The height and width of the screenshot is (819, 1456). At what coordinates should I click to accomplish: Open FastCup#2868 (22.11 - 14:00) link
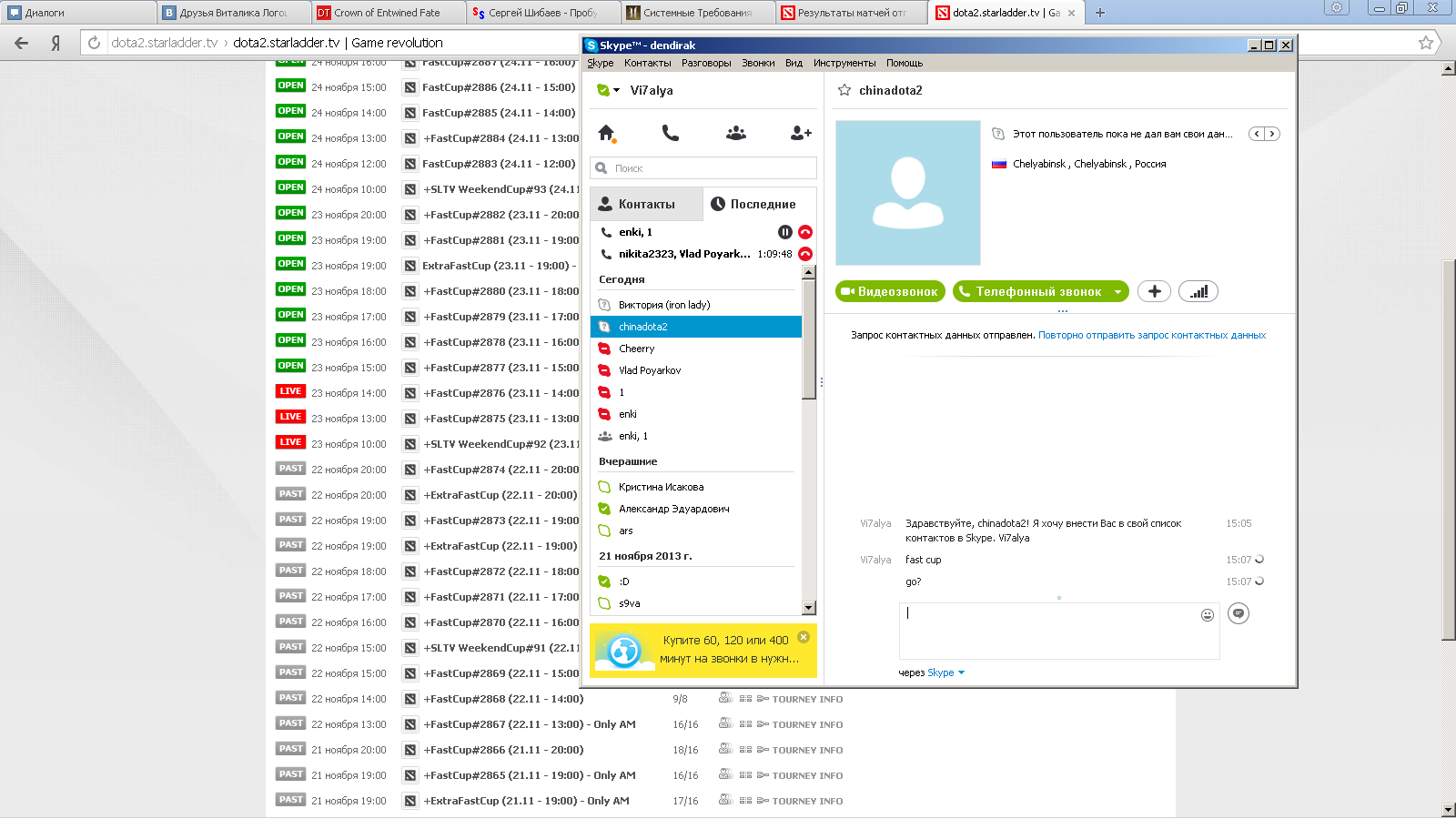click(x=503, y=699)
